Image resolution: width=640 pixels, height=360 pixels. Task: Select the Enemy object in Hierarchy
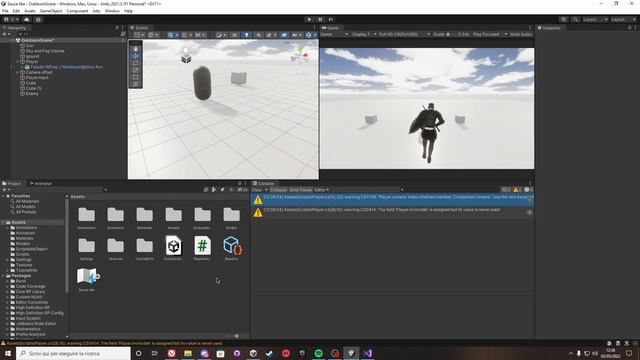pyautogui.click(x=32, y=93)
